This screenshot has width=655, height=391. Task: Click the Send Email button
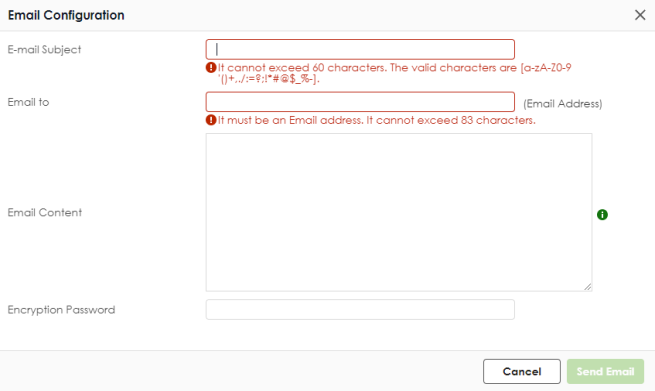[605, 371]
